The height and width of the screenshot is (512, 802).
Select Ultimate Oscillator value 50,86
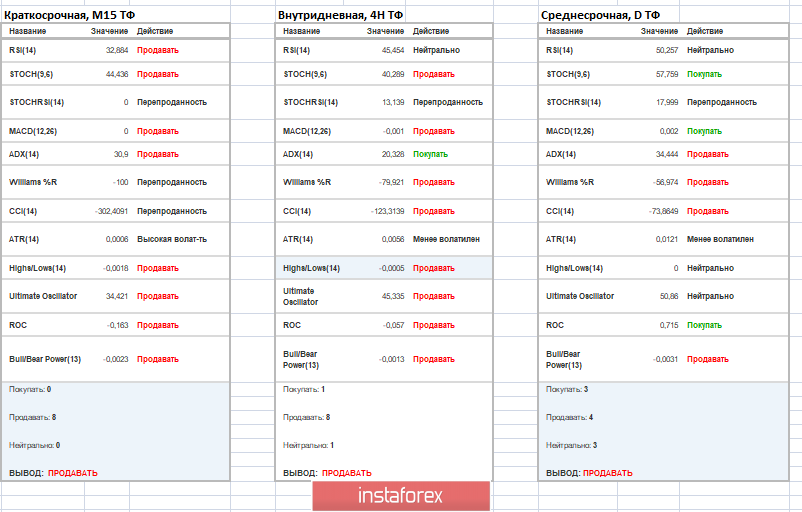(x=669, y=296)
